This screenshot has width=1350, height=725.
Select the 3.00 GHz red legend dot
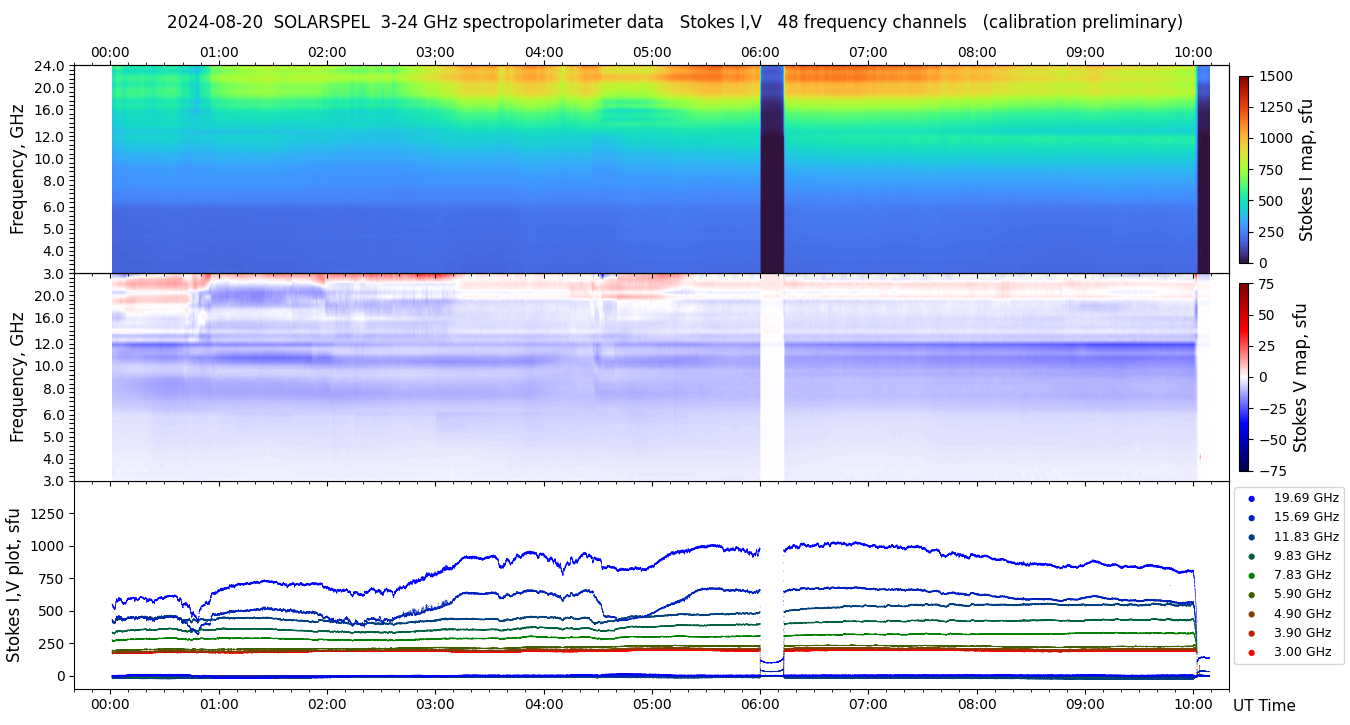(1251, 653)
